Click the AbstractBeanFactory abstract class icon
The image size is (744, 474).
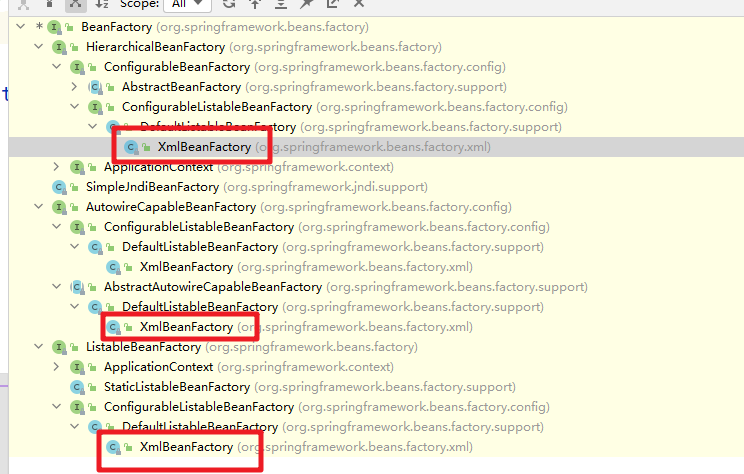(x=95, y=87)
